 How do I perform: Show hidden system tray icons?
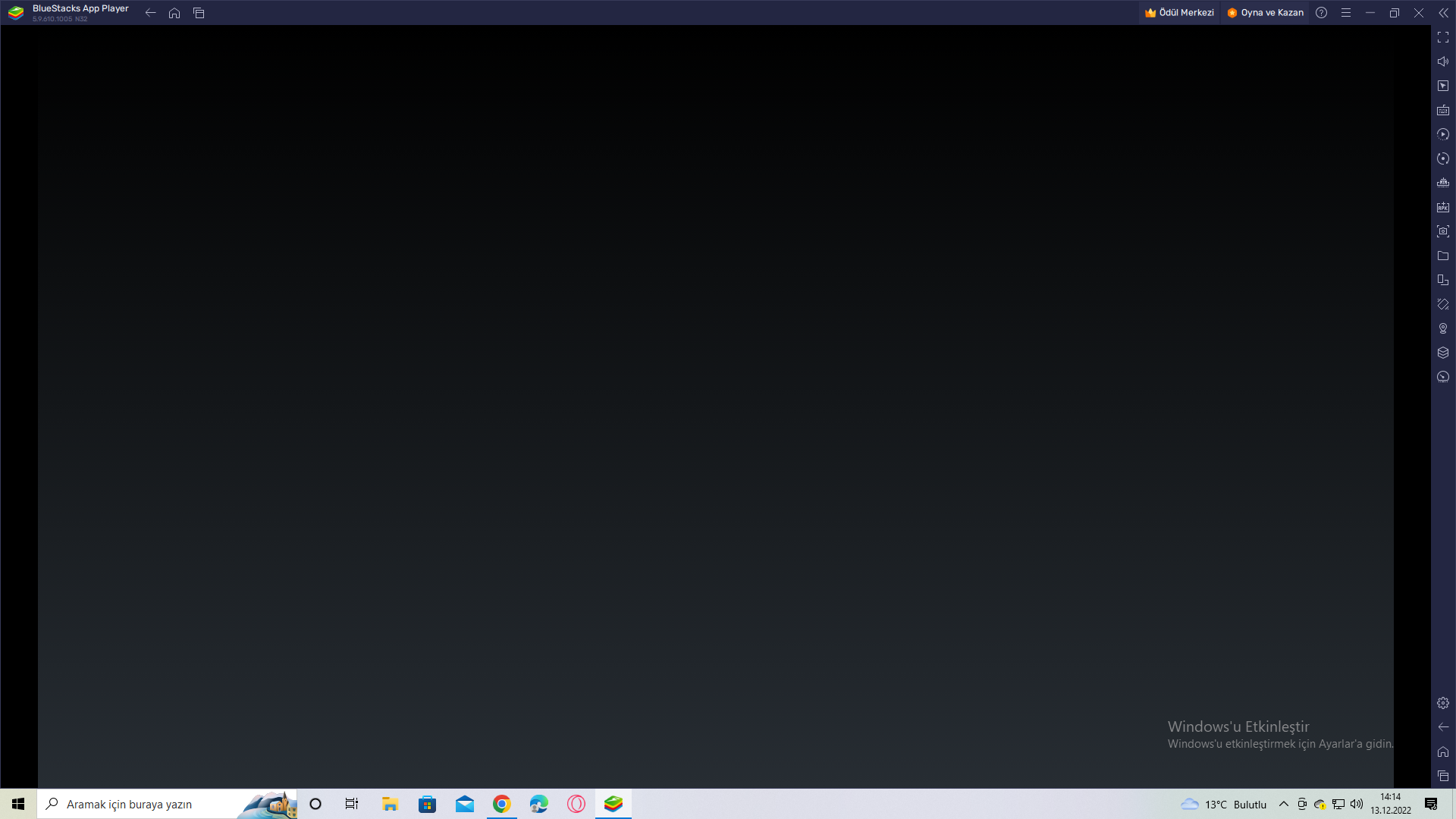click(1283, 804)
